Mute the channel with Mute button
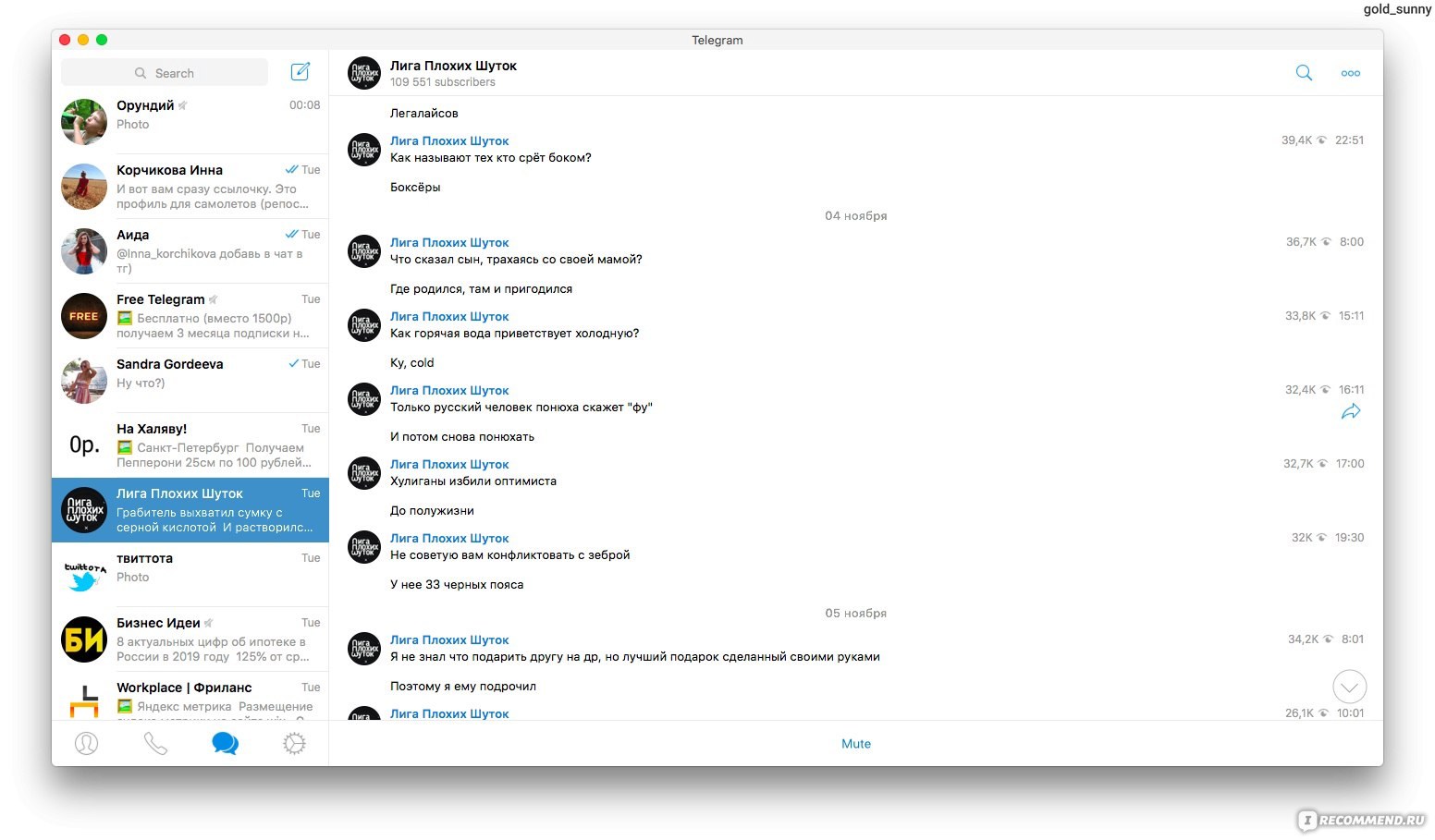 855,744
